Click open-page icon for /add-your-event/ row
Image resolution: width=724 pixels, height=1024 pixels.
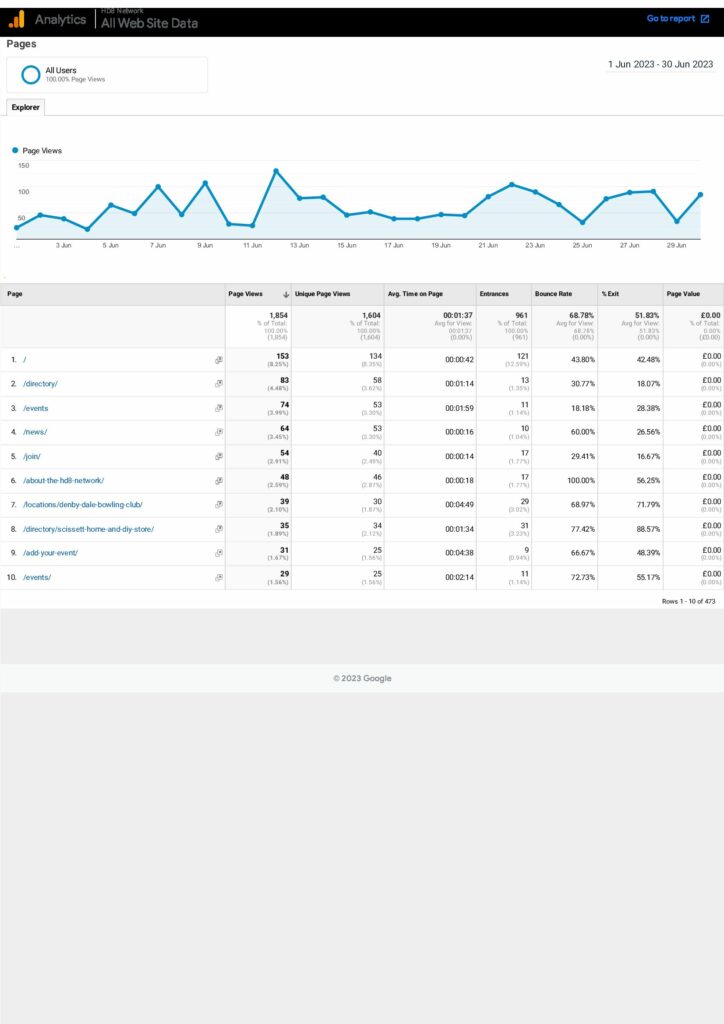(218, 553)
